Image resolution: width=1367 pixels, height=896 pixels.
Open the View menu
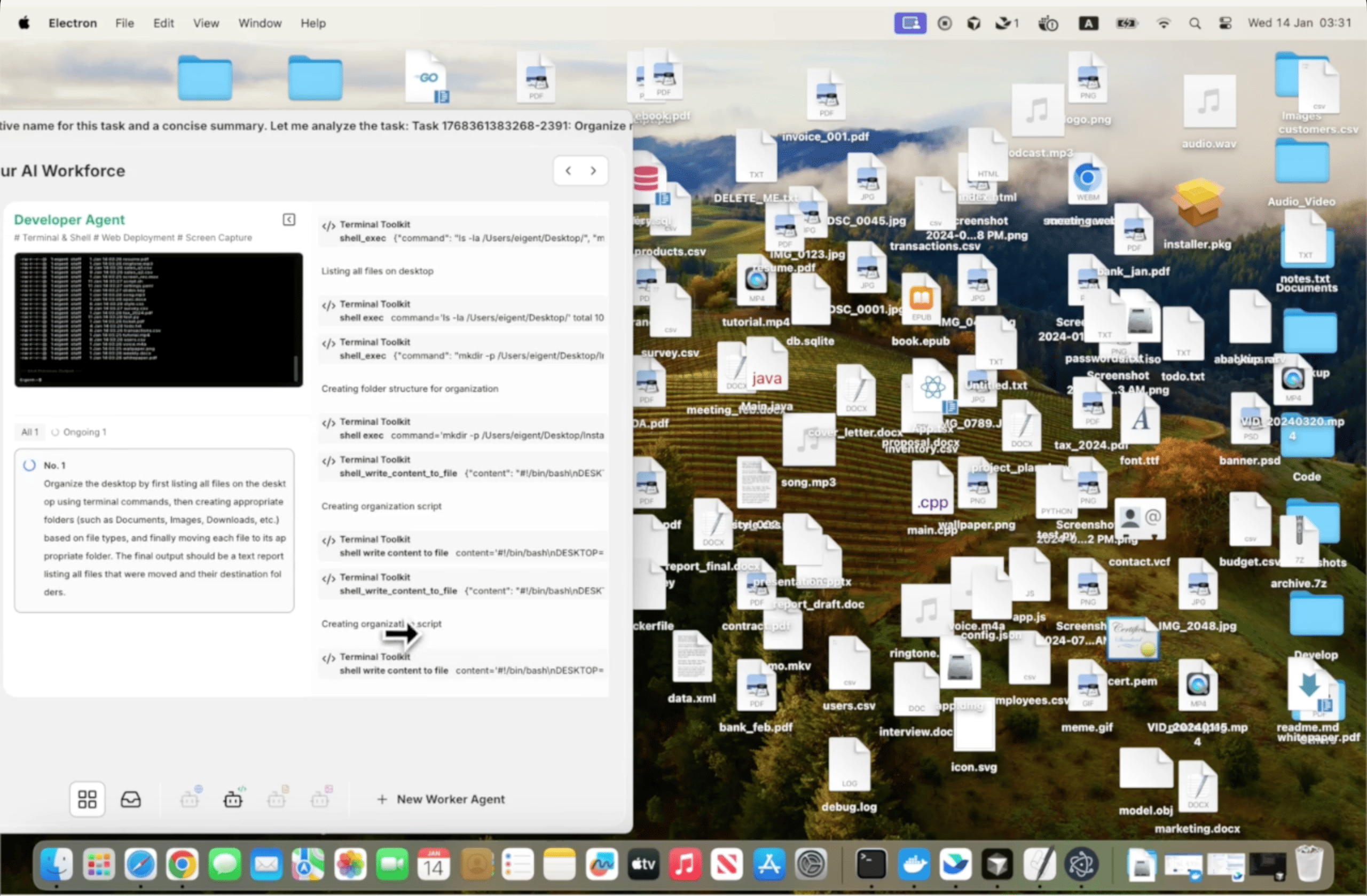tap(206, 23)
